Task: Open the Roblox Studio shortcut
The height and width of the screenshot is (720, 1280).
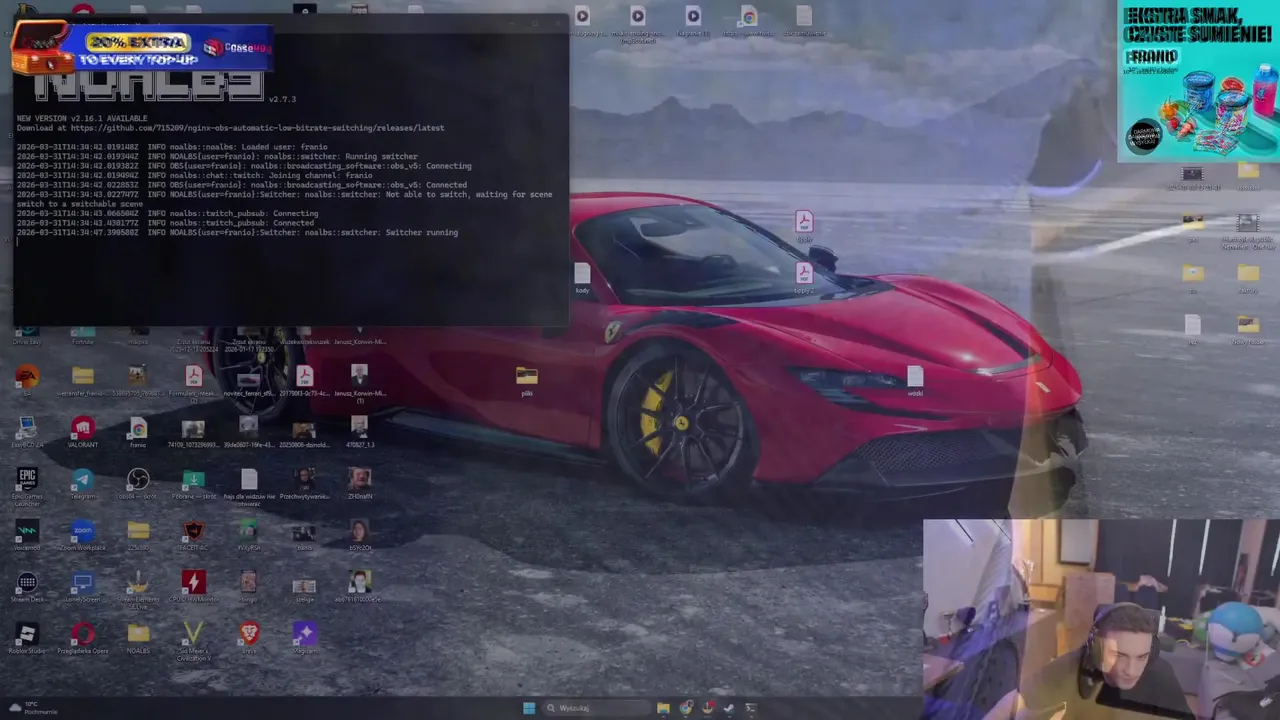Action: click(x=27, y=638)
